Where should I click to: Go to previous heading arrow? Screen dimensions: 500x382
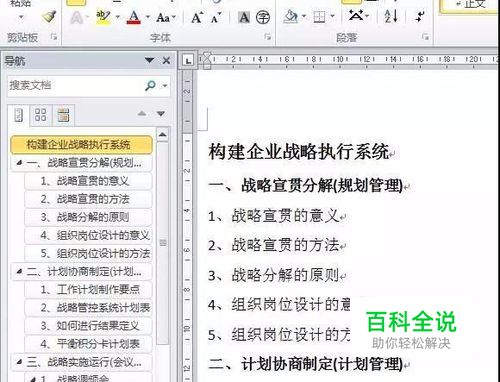(142, 114)
